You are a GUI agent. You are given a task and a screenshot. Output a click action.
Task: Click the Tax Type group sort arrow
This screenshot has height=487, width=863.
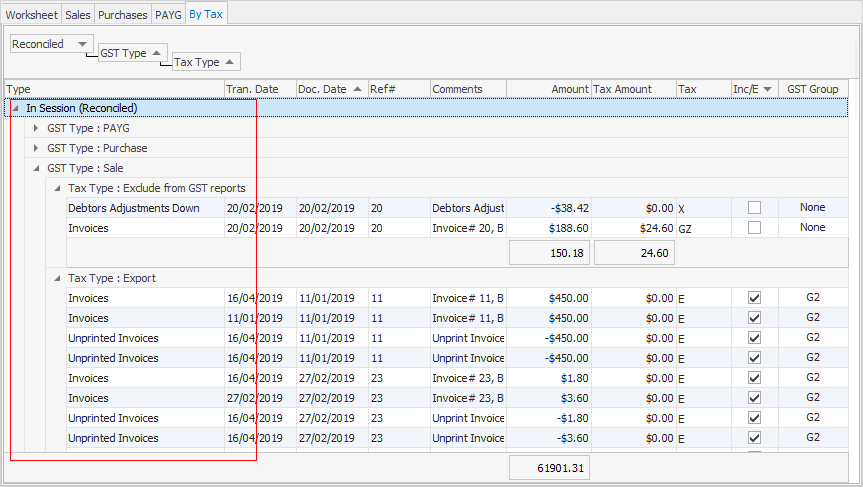[x=229, y=62]
